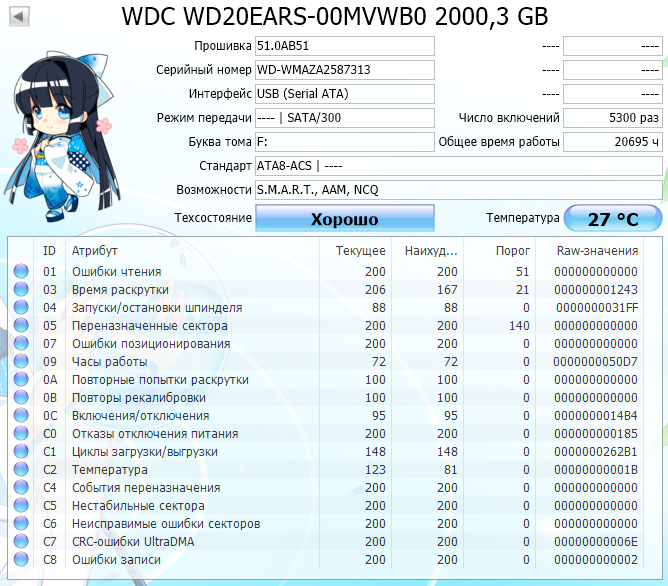Select the Число включений field 5300 раз

[x=613, y=118]
